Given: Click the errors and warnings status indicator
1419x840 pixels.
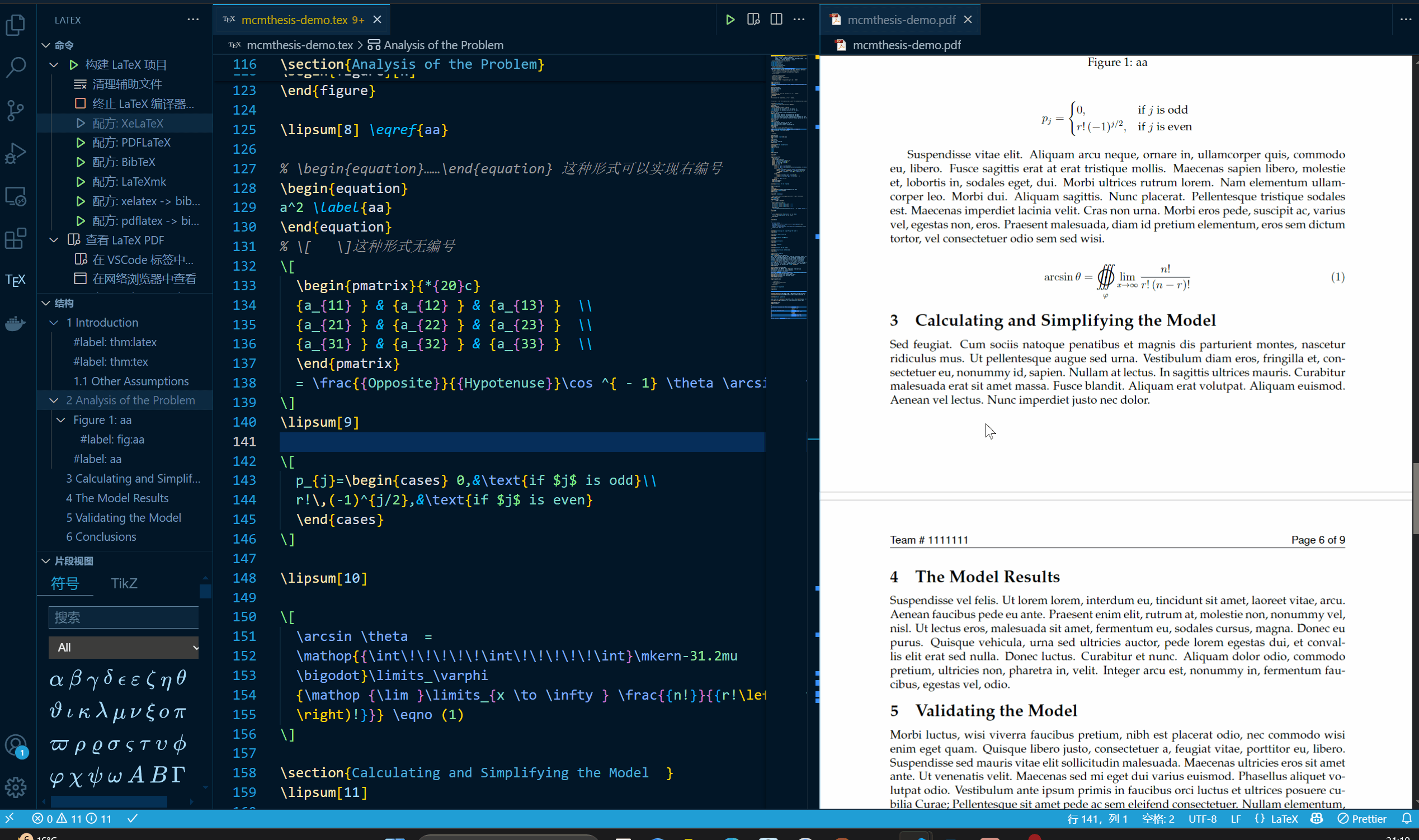Looking at the screenshot, I should (x=72, y=819).
